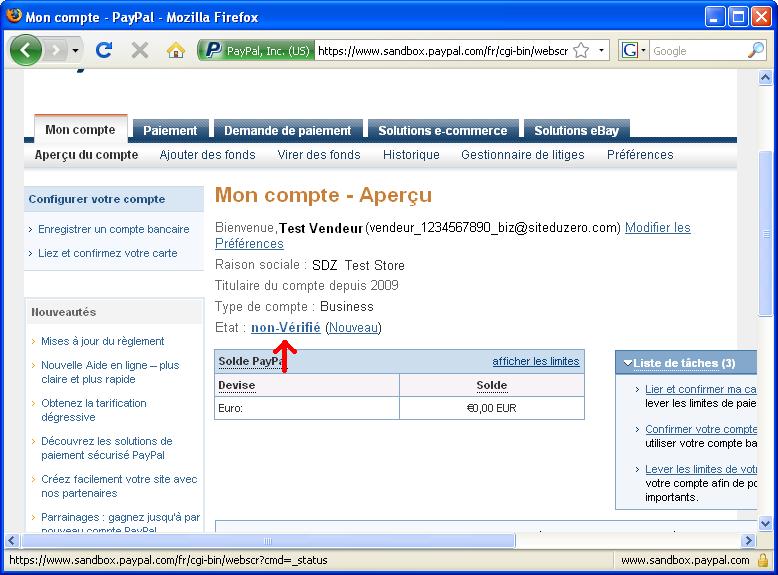The image size is (778, 575).
Task: Switch to the Demande de paiement tab
Action: [288, 130]
